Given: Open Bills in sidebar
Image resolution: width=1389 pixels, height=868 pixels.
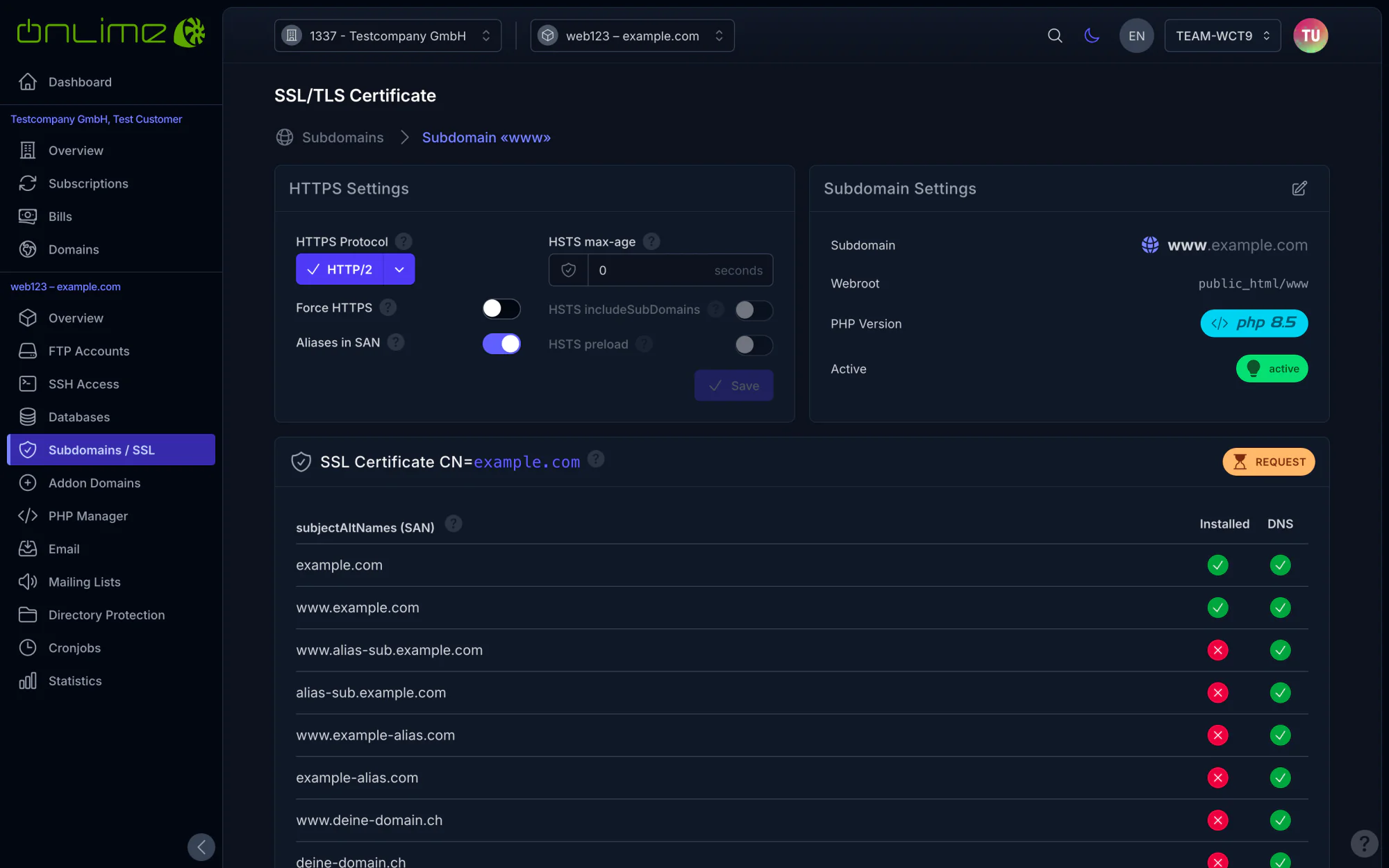Looking at the screenshot, I should click(x=111, y=216).
